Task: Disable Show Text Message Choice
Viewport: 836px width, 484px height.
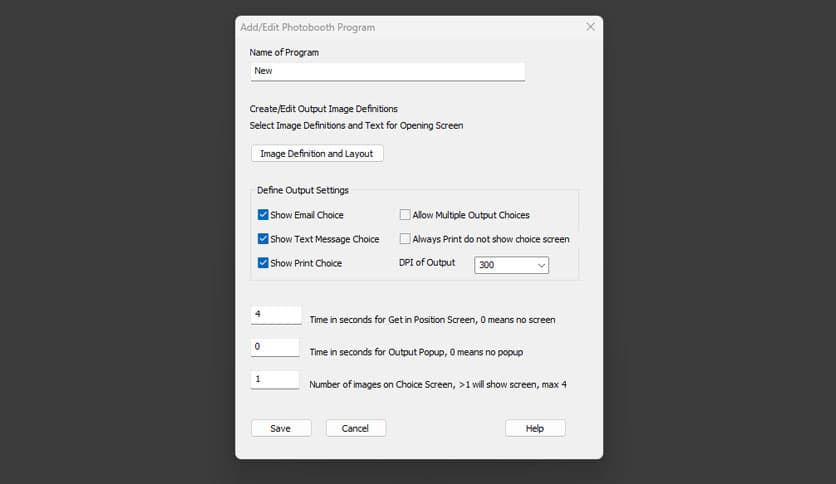Action: (263, 239)
